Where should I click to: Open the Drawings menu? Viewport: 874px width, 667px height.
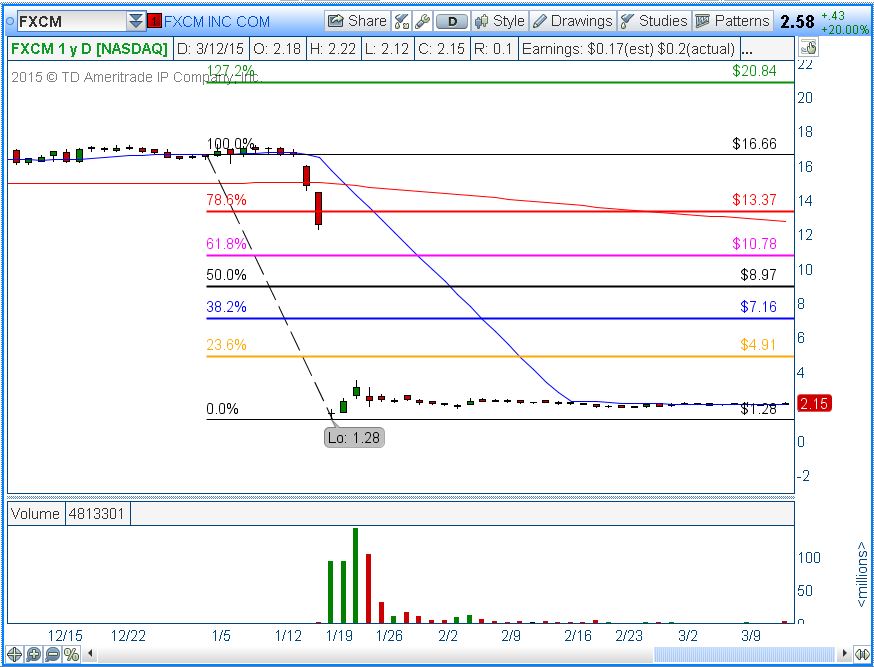[x=572, y=21]
